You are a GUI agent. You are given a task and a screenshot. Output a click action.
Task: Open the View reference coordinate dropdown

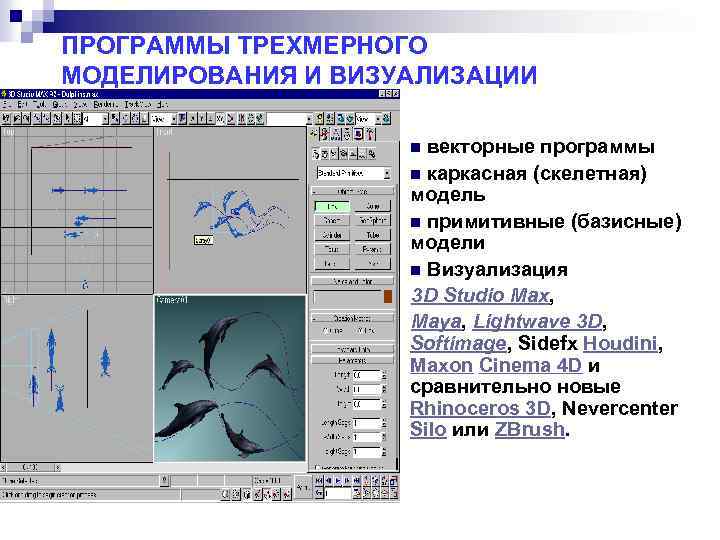pyautogui.click(x=164, y=119)
